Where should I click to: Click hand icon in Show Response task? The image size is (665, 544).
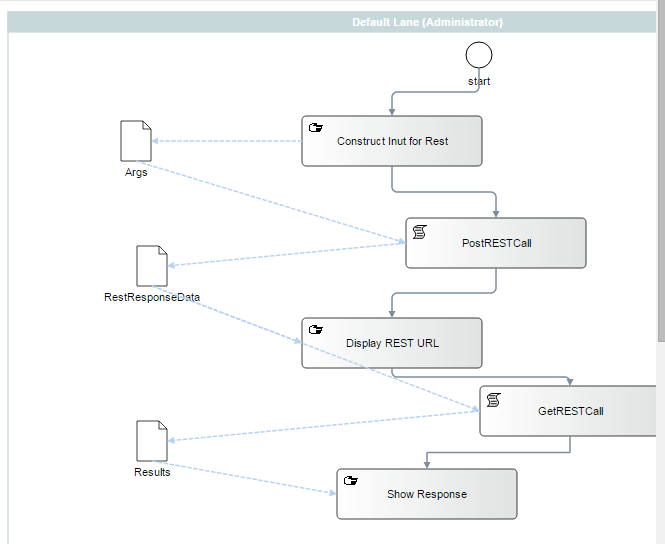[351, 480]
